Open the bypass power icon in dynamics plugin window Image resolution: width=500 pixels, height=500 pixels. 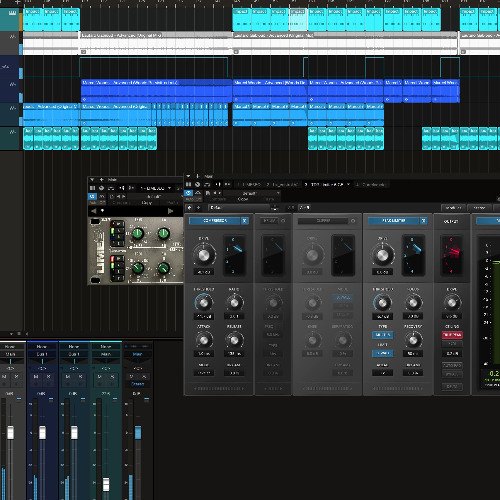[189, 193]
